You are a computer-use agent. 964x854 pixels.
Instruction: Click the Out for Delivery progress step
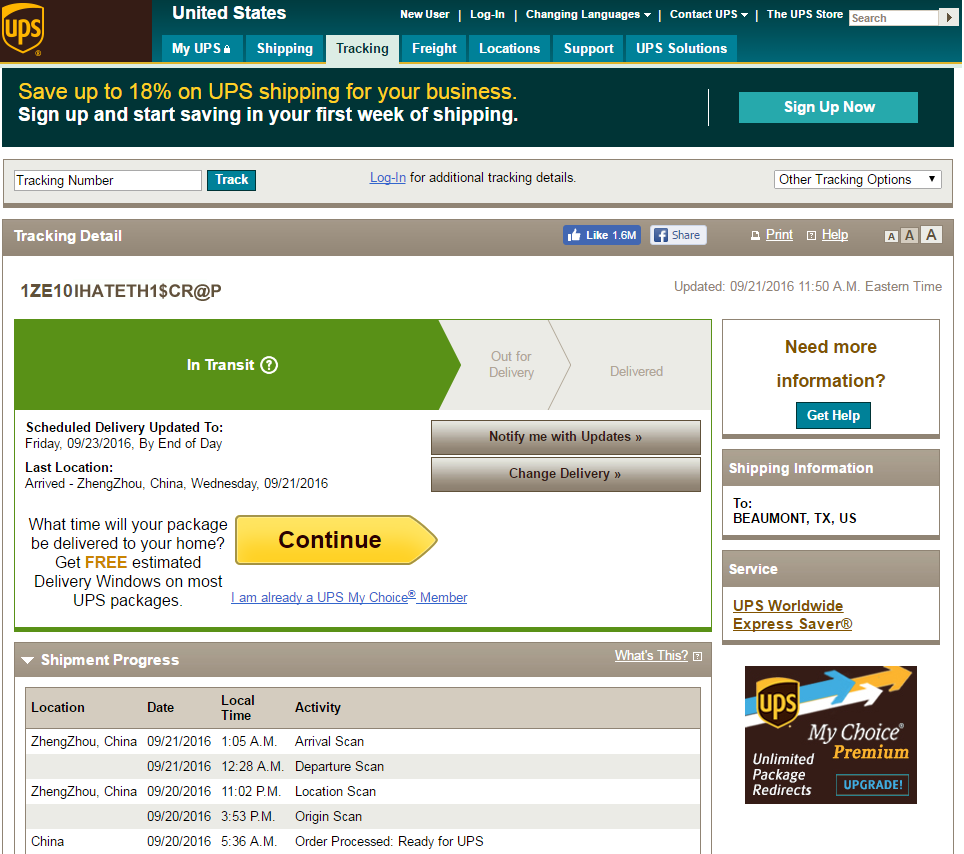pos(511,365)
